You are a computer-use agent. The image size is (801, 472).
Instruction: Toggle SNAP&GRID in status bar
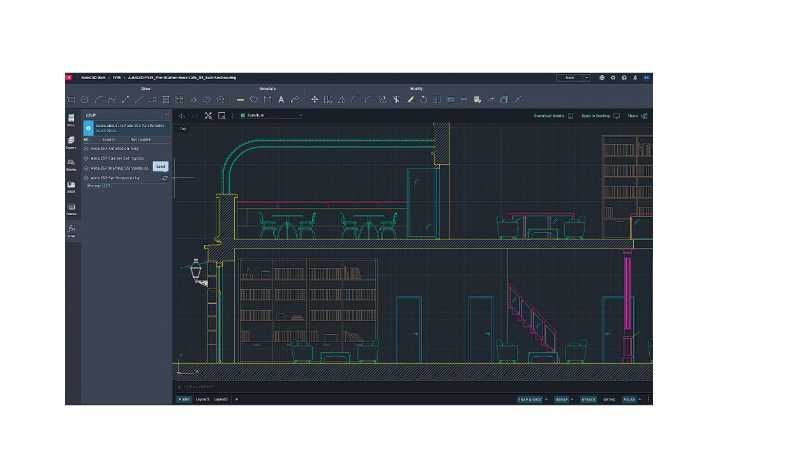point(529,399)
